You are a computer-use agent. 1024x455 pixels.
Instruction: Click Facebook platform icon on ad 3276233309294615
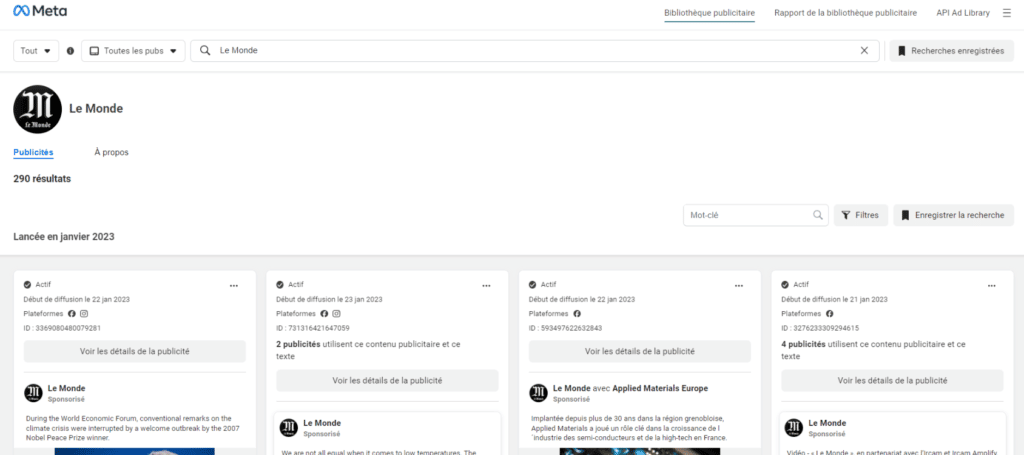click(x=829, y=313)
